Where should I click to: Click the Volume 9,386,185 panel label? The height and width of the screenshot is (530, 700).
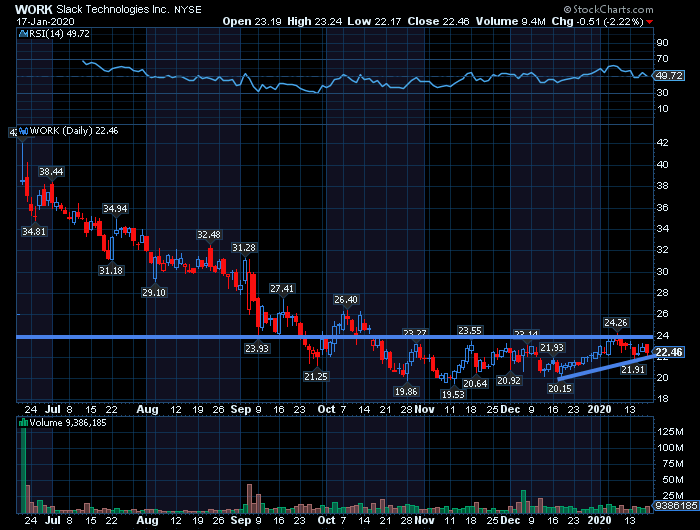coord(68,422)
